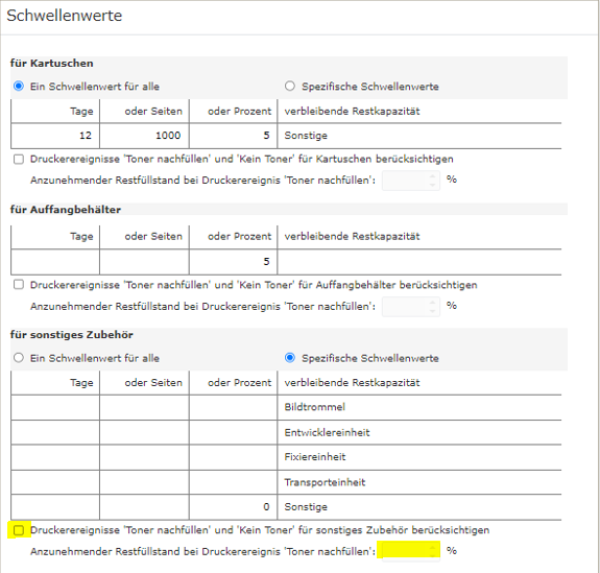Click Tage cell for Auffangbehälter
The height and width of the screenshot is (573, 600).
tap(55, 261)
